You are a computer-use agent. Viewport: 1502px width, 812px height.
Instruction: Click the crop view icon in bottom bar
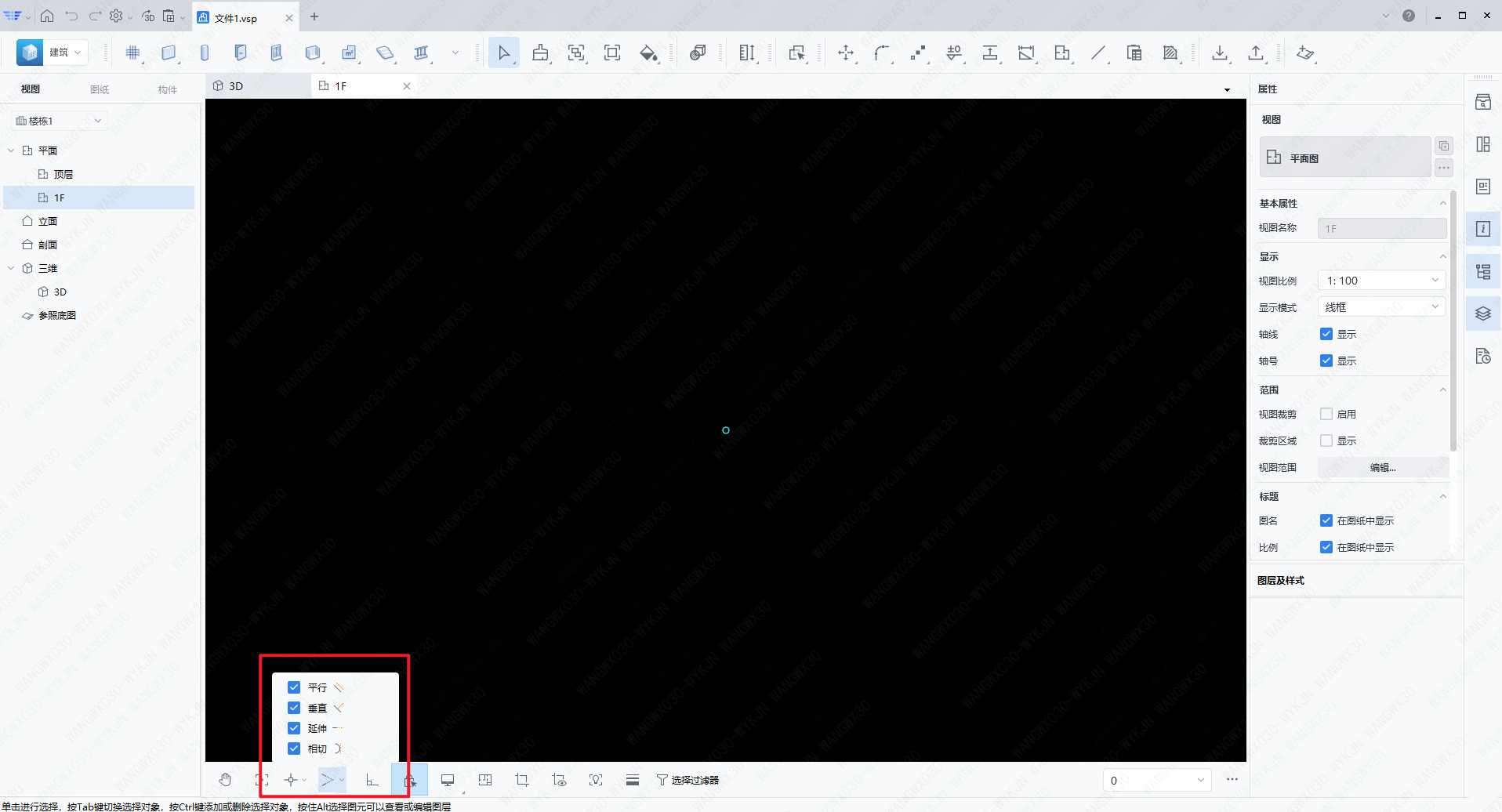coord(522,780)
